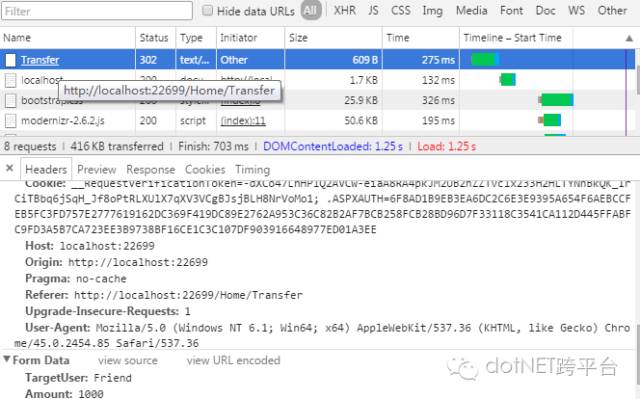Click the Host: localhost:22699 header
This screenshot has height=399, width=640.
pos(90,246)
